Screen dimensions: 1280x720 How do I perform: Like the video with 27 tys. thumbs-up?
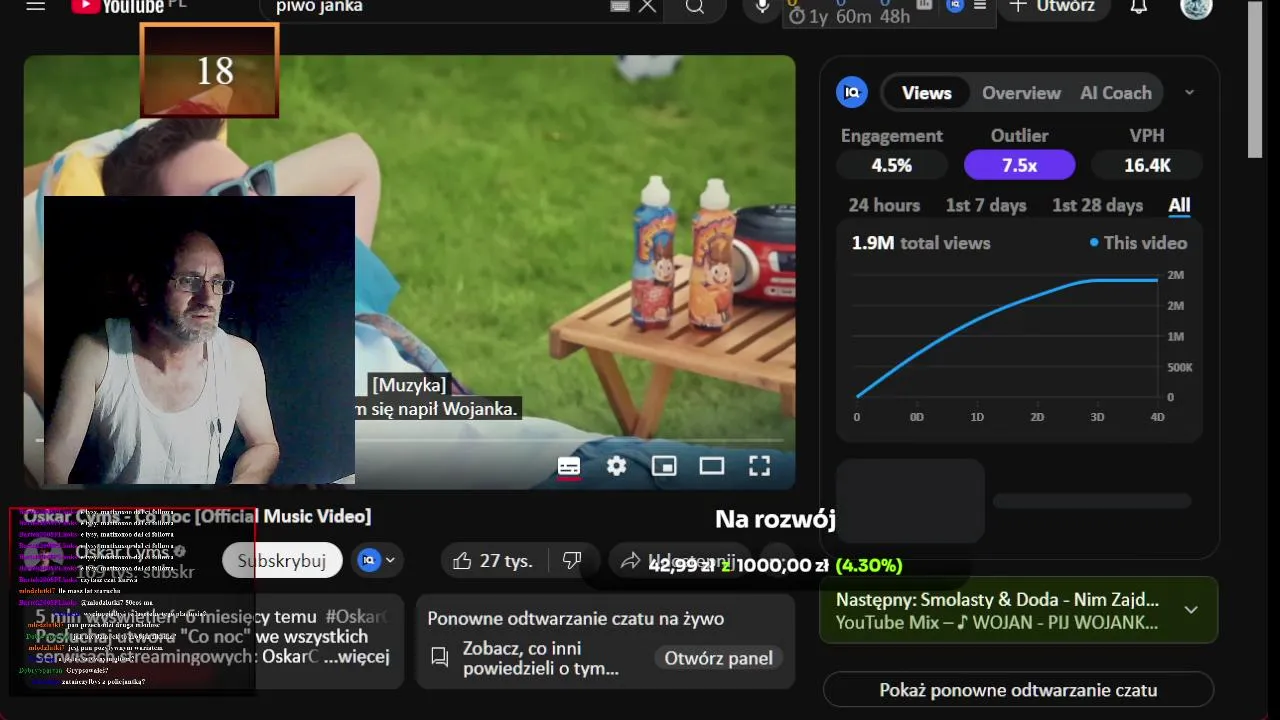[x=493, y=561]
